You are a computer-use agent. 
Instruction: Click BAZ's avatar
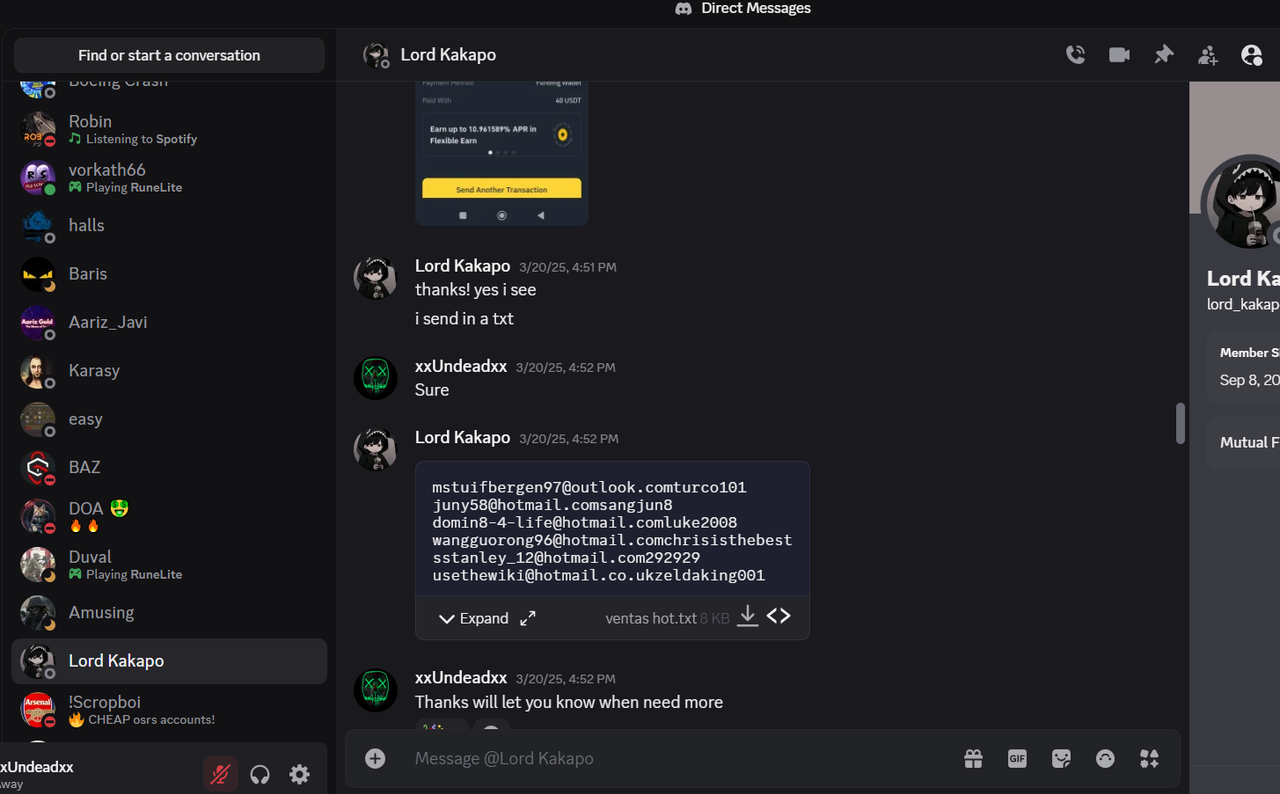pyautogui.click(x=38, y=467)
